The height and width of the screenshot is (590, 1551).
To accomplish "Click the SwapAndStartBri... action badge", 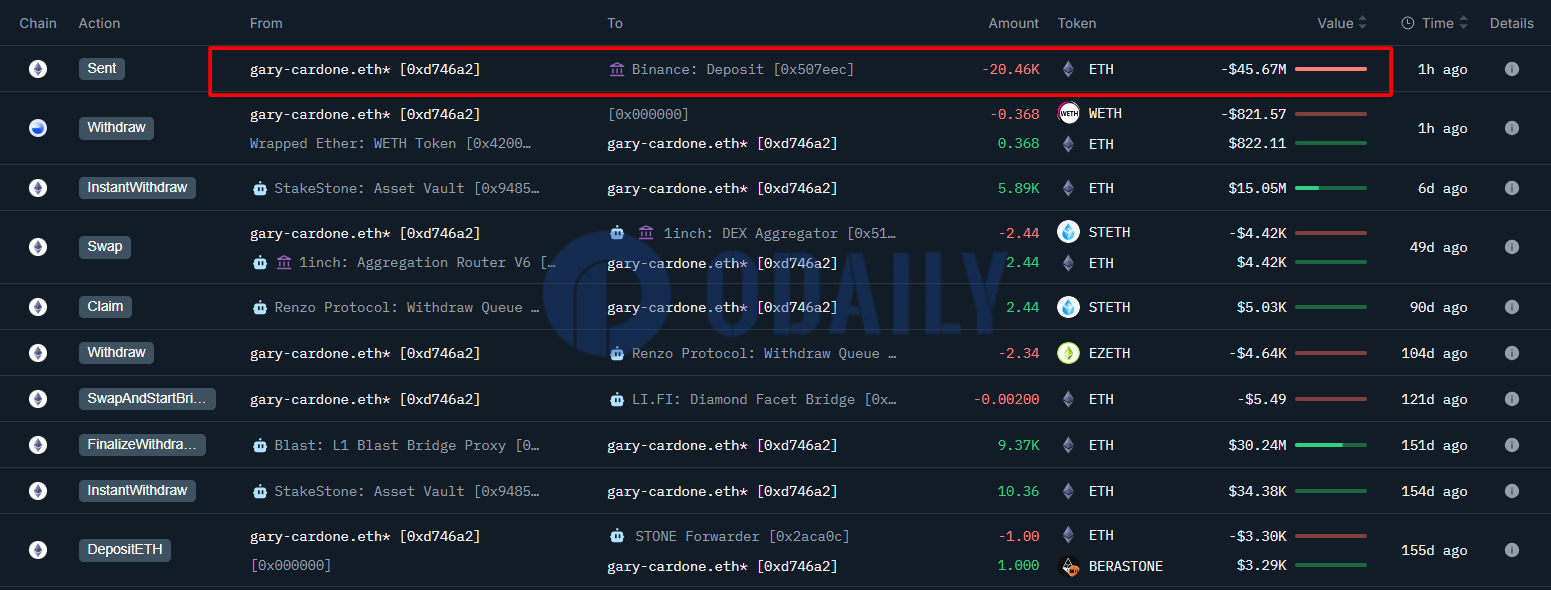I will tap(147, 399).
